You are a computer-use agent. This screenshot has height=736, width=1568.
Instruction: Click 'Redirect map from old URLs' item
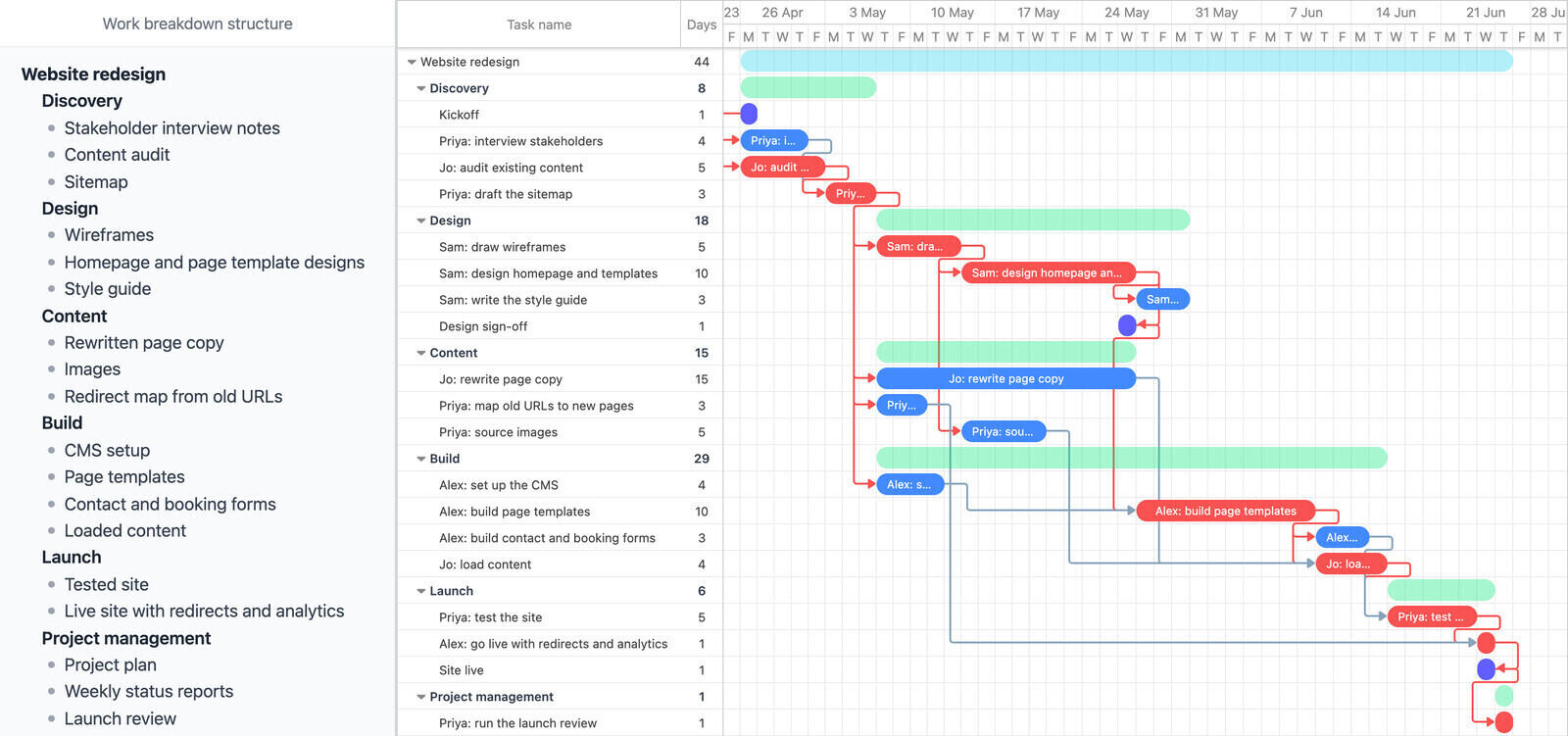(173, 397)
